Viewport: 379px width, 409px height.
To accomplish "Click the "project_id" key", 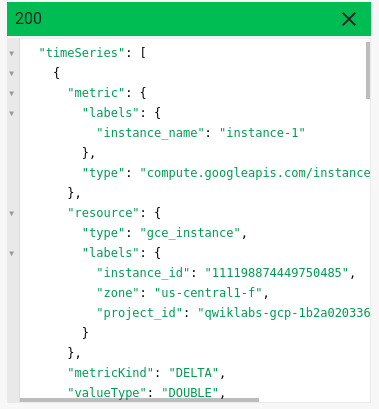I will click(x=139, y=313).
